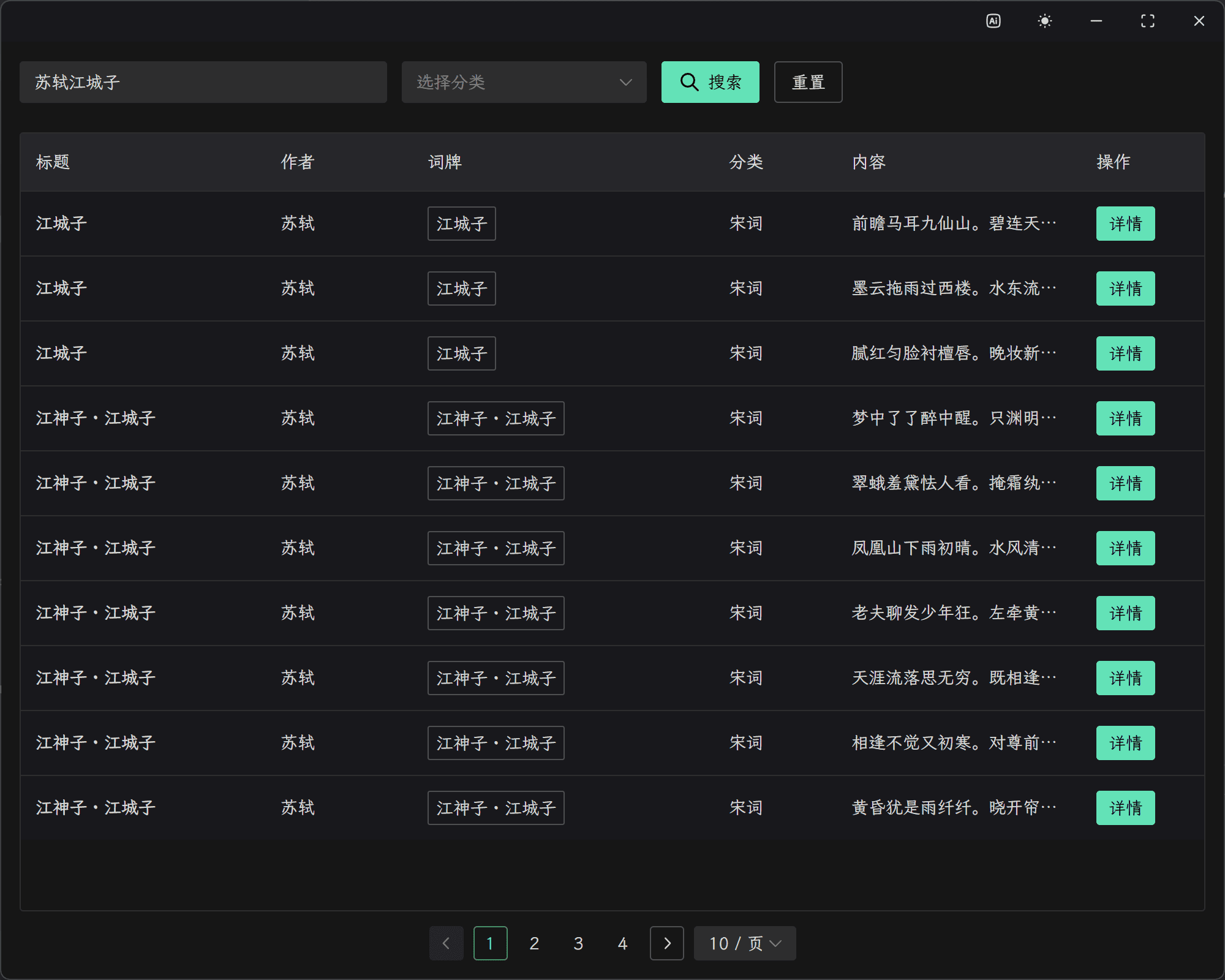Go to the next page arrow
This screenshot has width=1225, height=980.
[667, 943]
